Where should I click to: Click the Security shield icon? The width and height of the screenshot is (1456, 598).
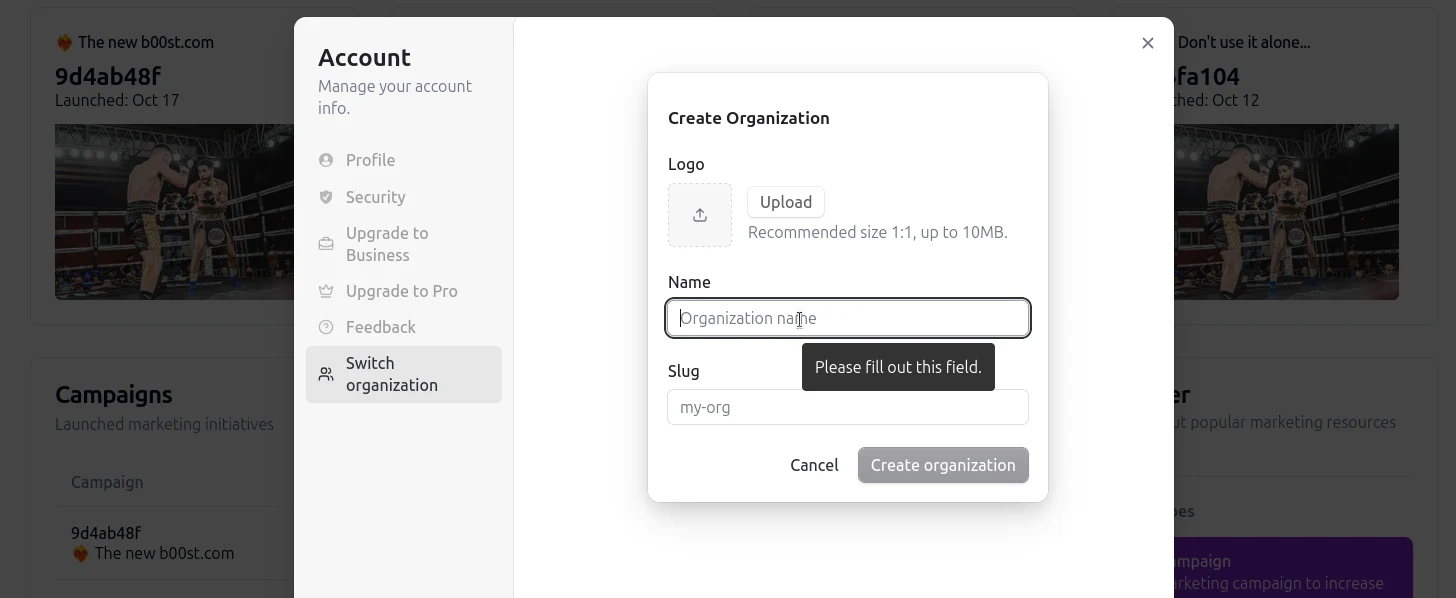coord(325,197)
